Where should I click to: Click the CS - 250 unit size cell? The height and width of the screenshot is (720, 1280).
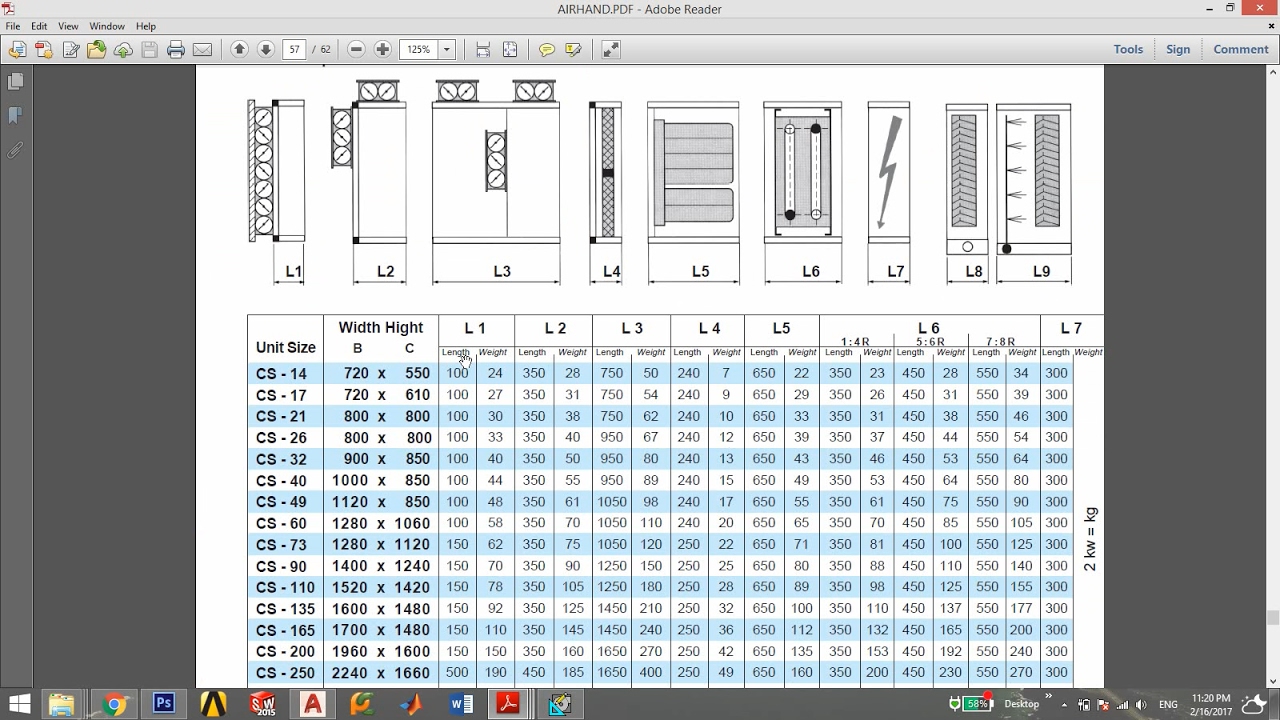(x=285, y=673)
